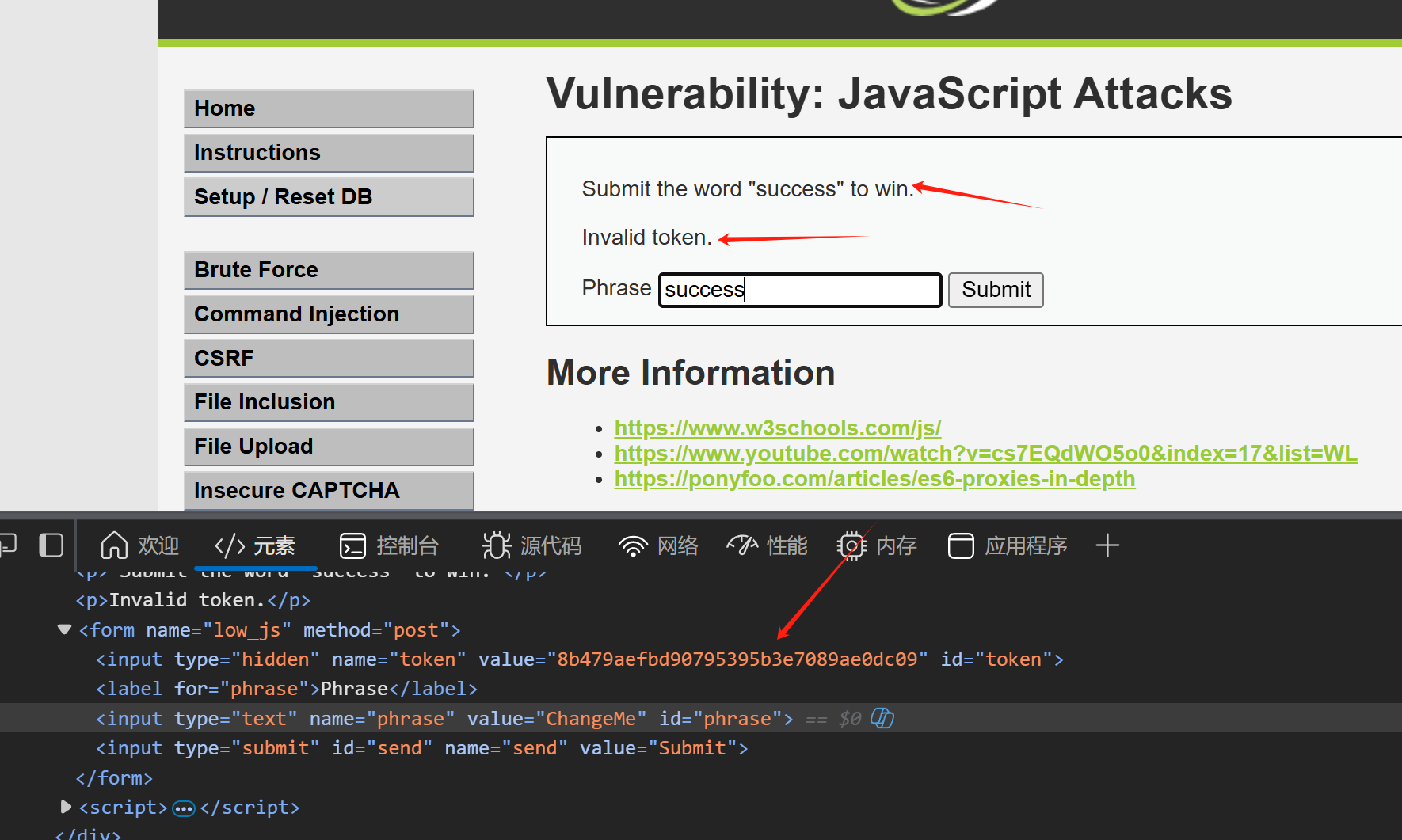Switch to 应用程序 (Application) tab
The image size is (1402, 840).
click(x=1008, y=545)
